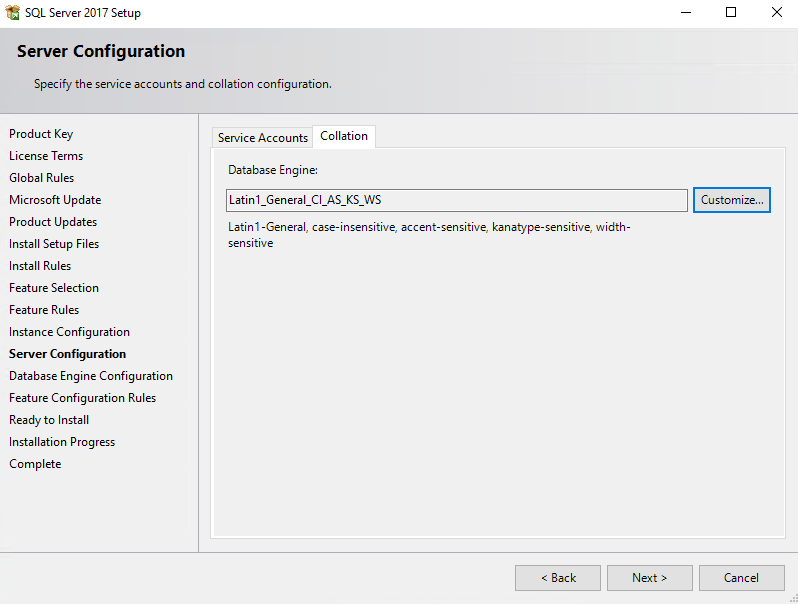The width and height of the screenshot is (798, 604).
Task: Select Ready to Install in the sidebar
Action: pyautogui.click(x=49, y=420)
